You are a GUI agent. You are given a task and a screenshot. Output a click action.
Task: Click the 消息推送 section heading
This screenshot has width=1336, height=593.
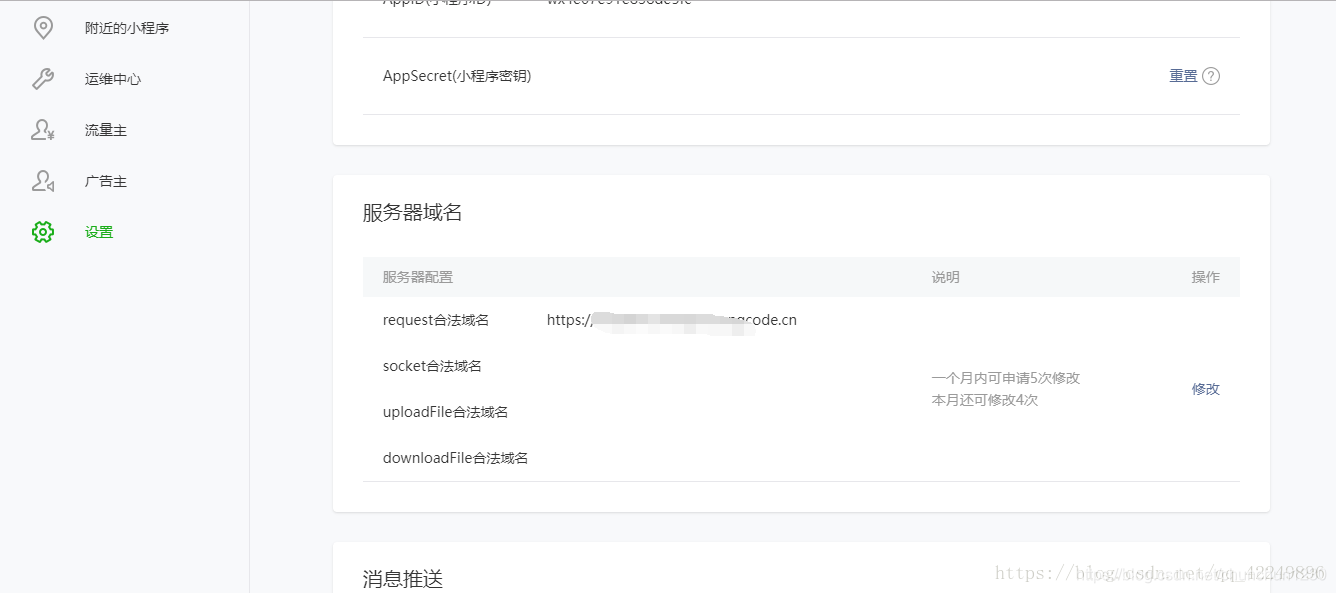402,579
